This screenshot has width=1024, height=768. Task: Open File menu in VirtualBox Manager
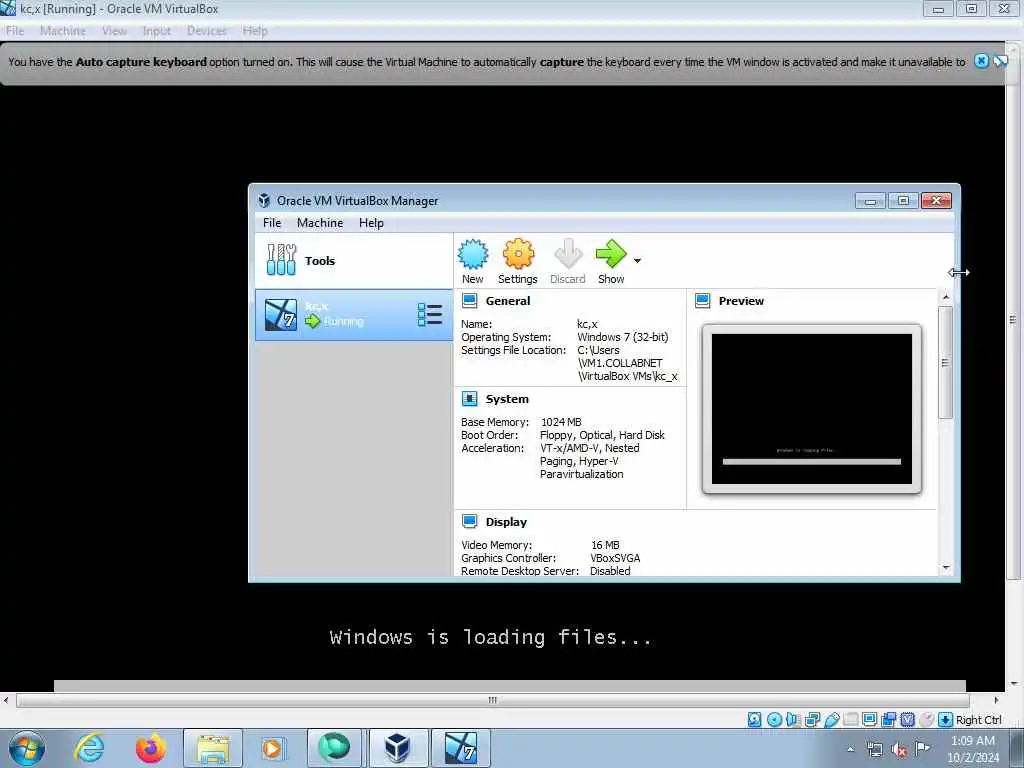(x=272, y=223)
